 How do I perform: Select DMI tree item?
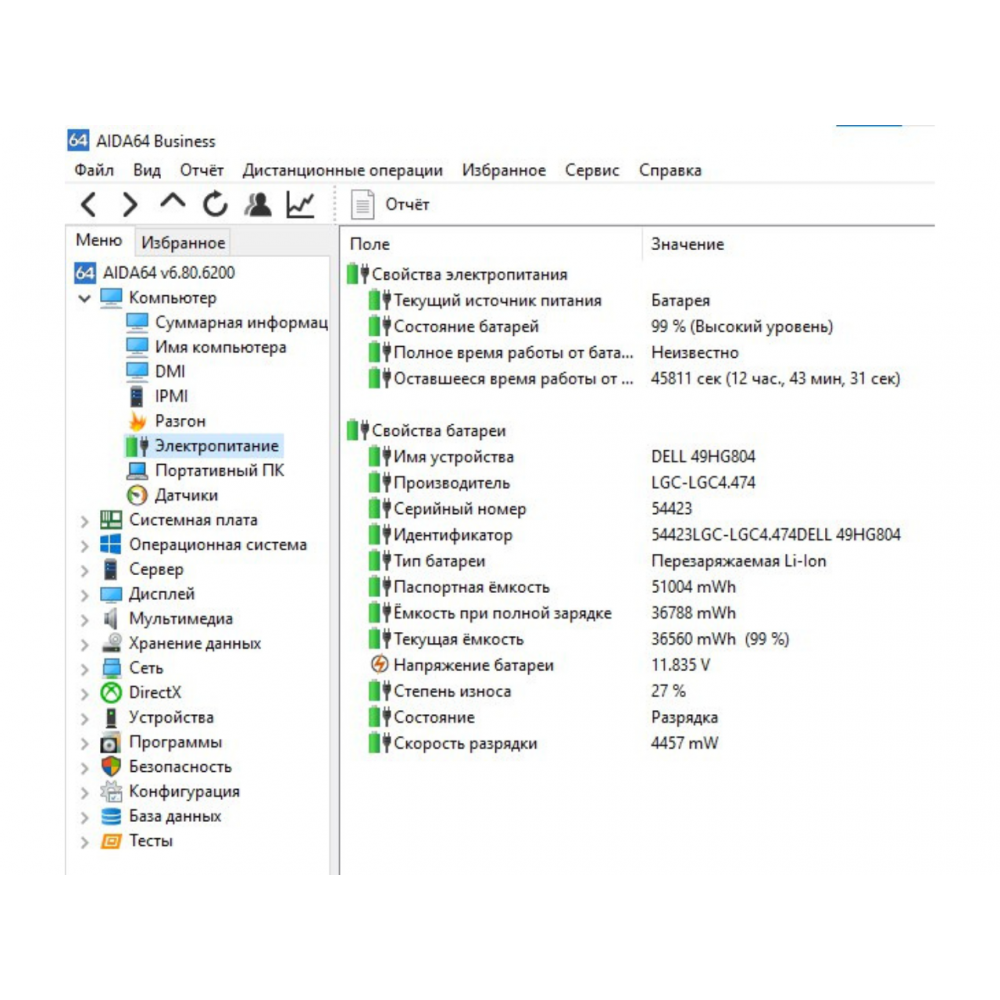170,372
